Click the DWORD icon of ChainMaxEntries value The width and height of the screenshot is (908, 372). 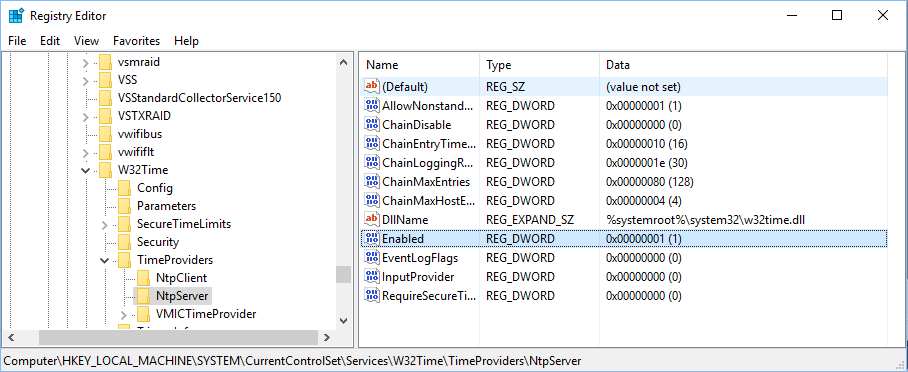[x=371, y=181]
